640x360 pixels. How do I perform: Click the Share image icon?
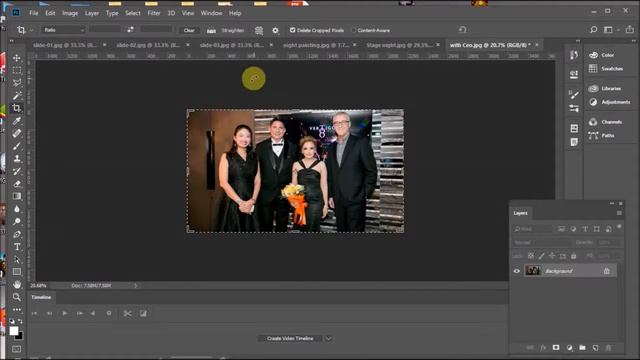click(630, 29)
